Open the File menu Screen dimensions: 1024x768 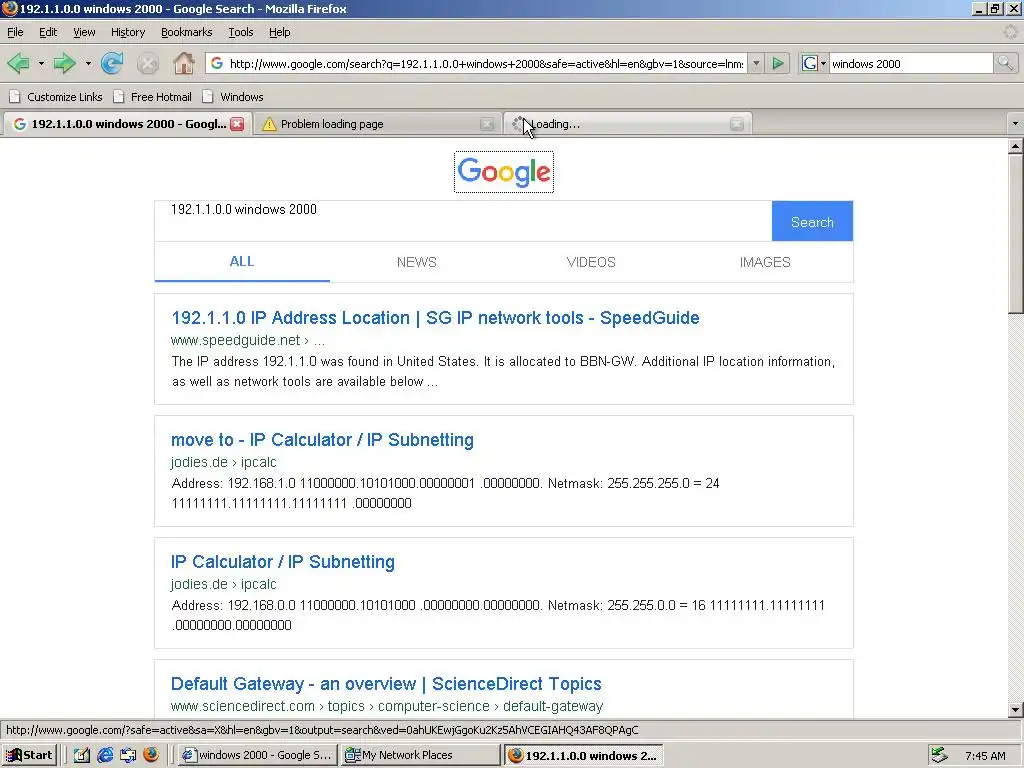(x=15, y=32)
